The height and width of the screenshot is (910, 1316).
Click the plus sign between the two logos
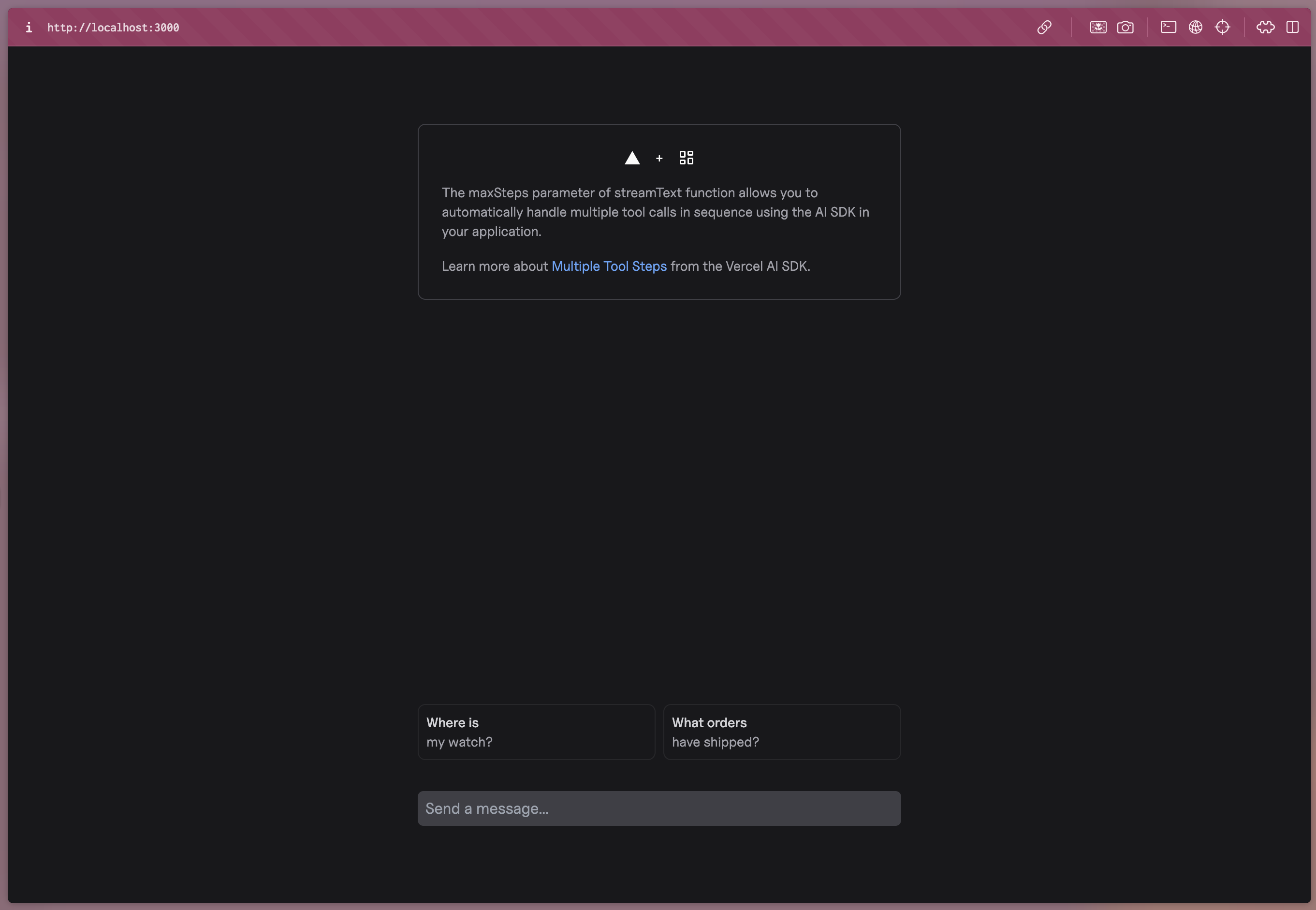(x=659, y=159)
